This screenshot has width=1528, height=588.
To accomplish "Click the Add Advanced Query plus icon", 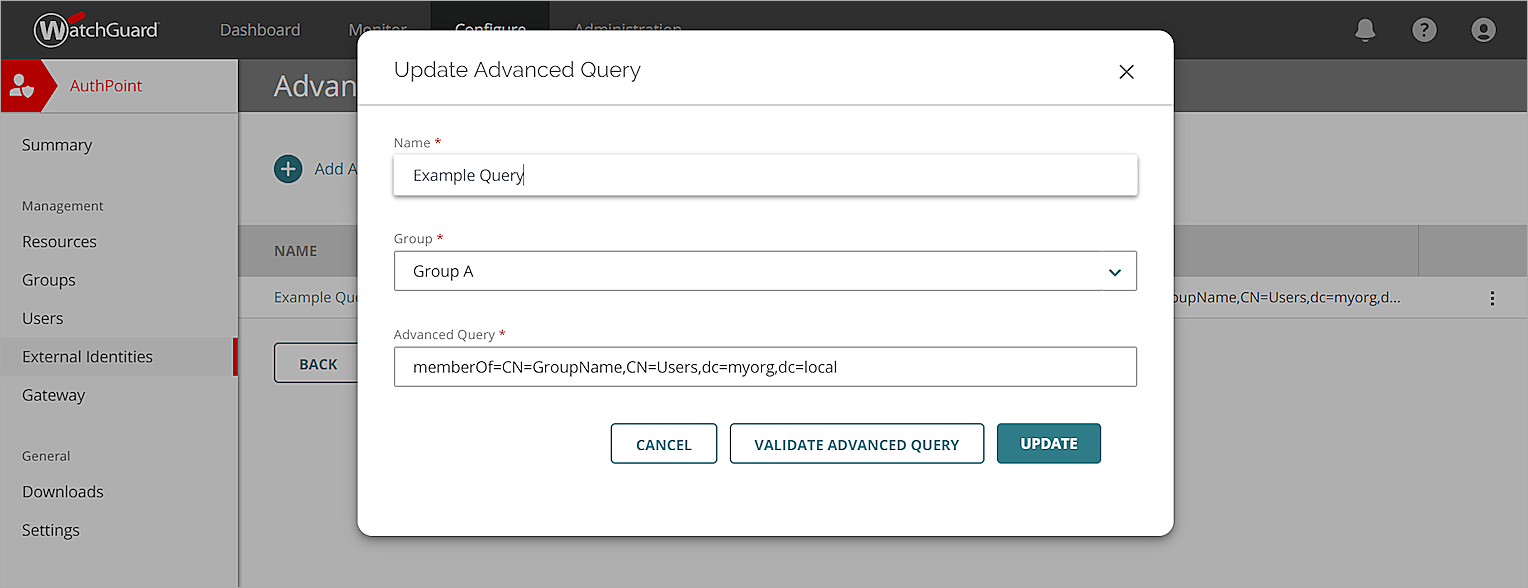I will [288, 169].
